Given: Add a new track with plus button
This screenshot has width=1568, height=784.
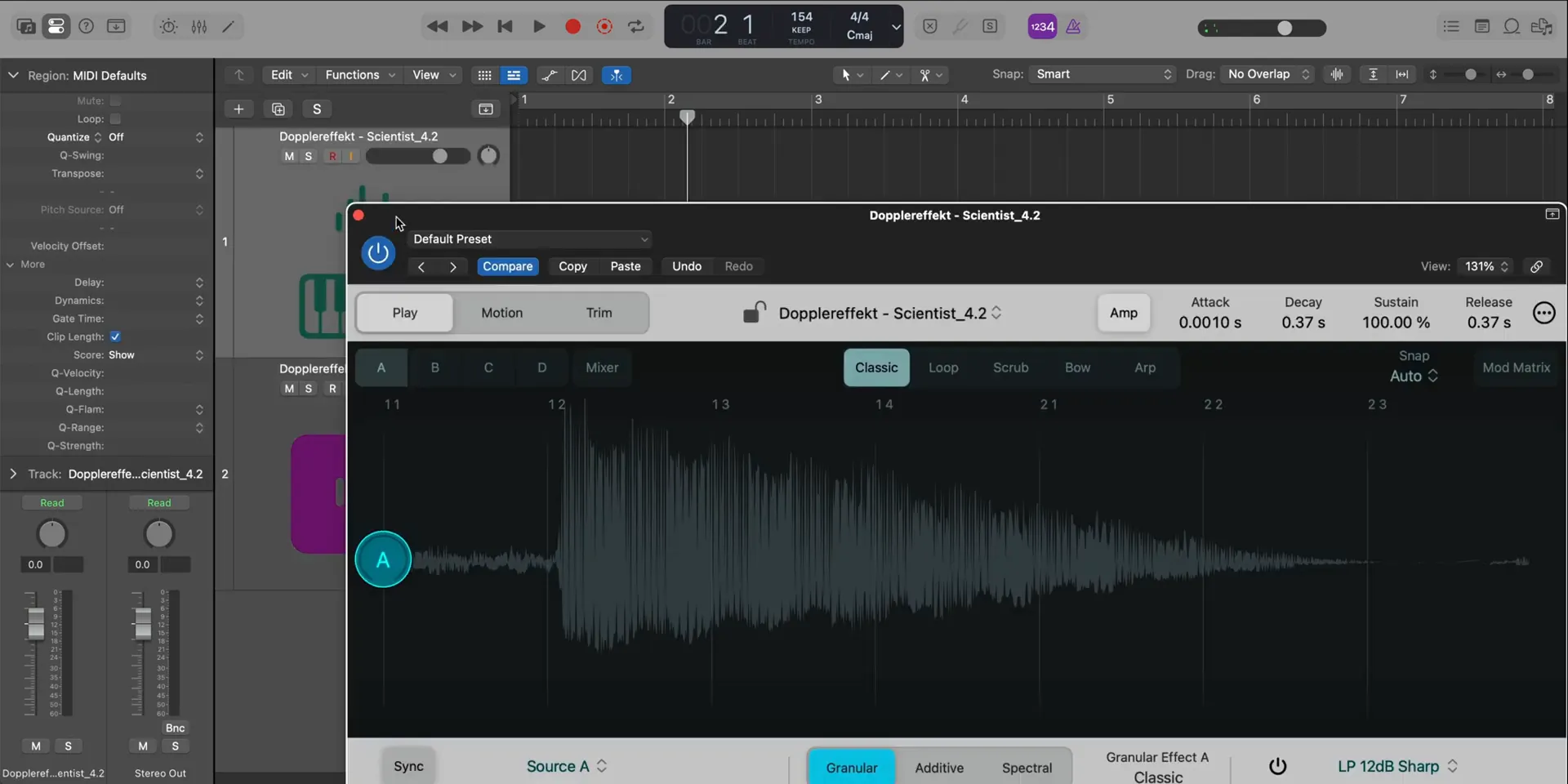Looking at the screenshot, I should (x=238, y=109).
